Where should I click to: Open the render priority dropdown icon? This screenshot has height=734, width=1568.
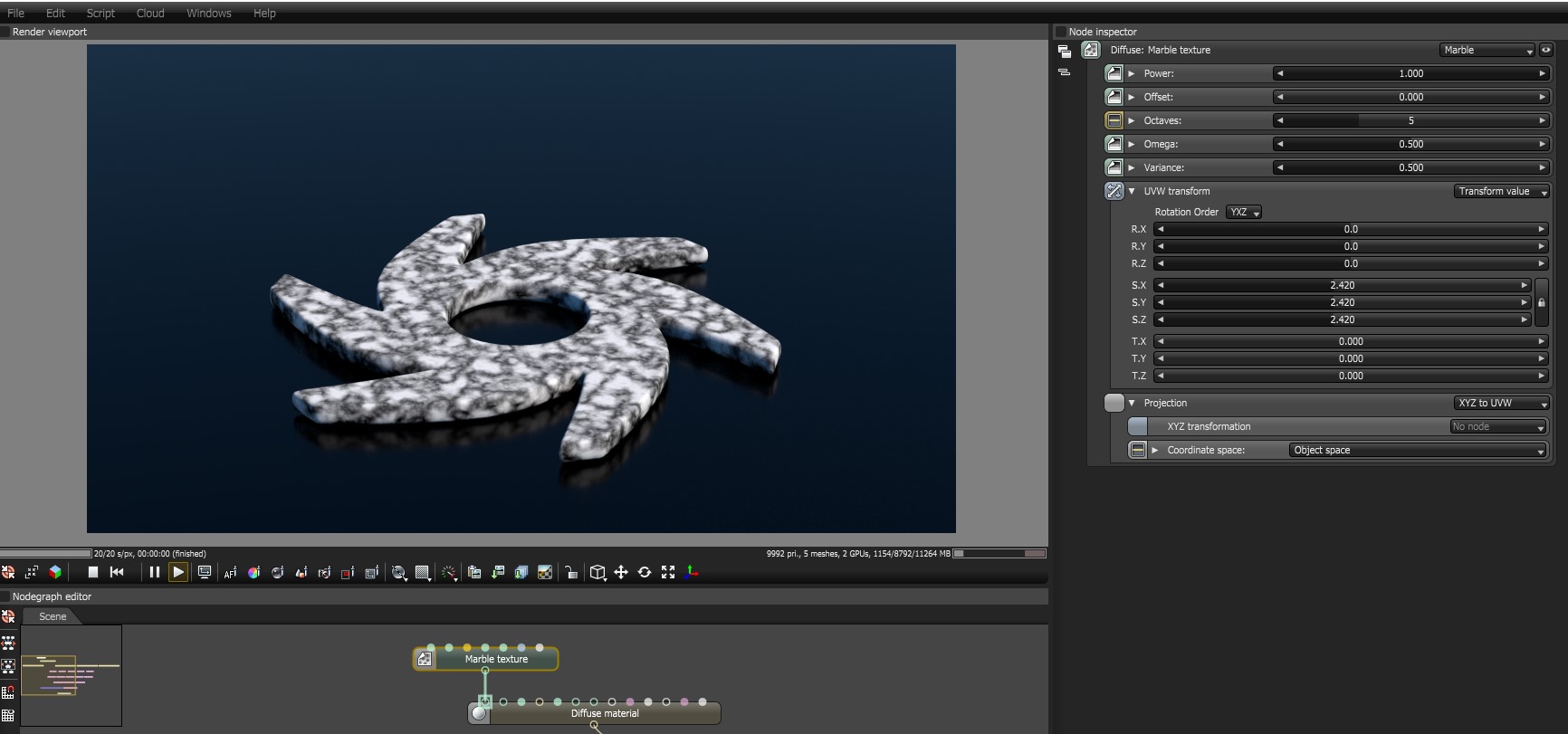point(449,573)
